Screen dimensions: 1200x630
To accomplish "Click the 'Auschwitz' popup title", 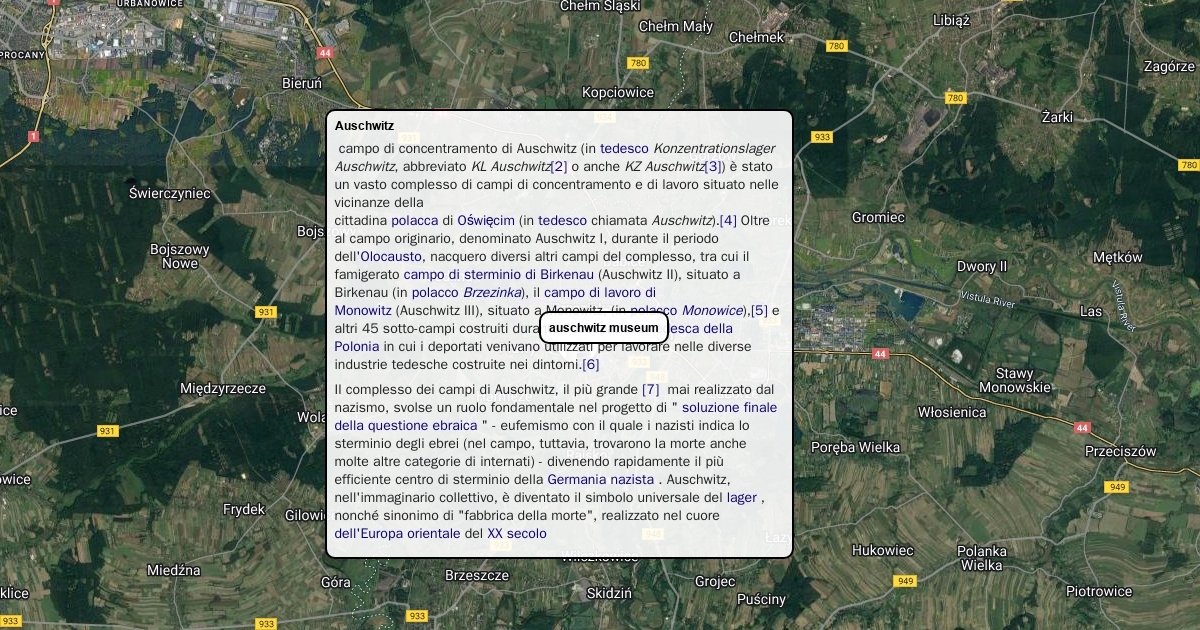I will click(364, 126).
